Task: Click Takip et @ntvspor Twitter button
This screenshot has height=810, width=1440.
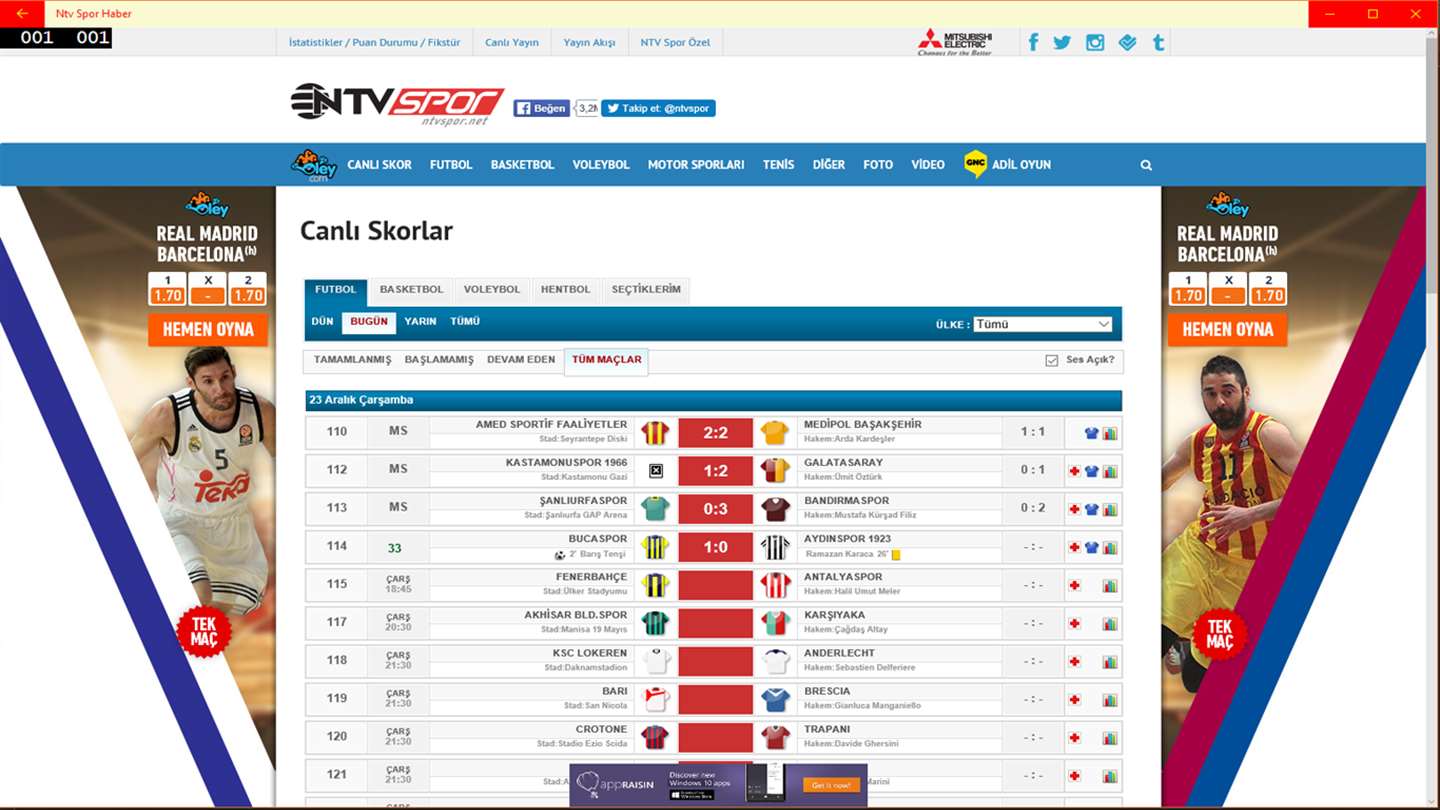Action: pos(658,108)
